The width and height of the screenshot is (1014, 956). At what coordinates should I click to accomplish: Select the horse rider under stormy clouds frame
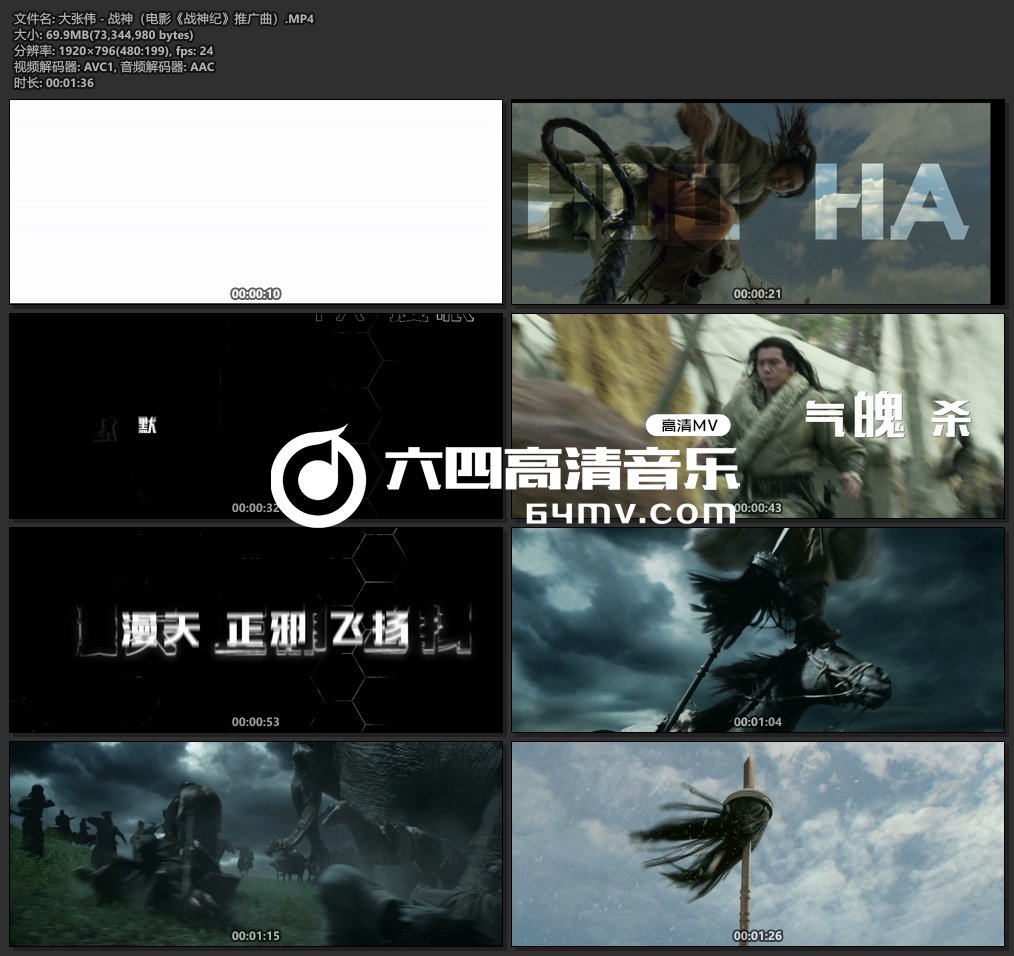758,629
